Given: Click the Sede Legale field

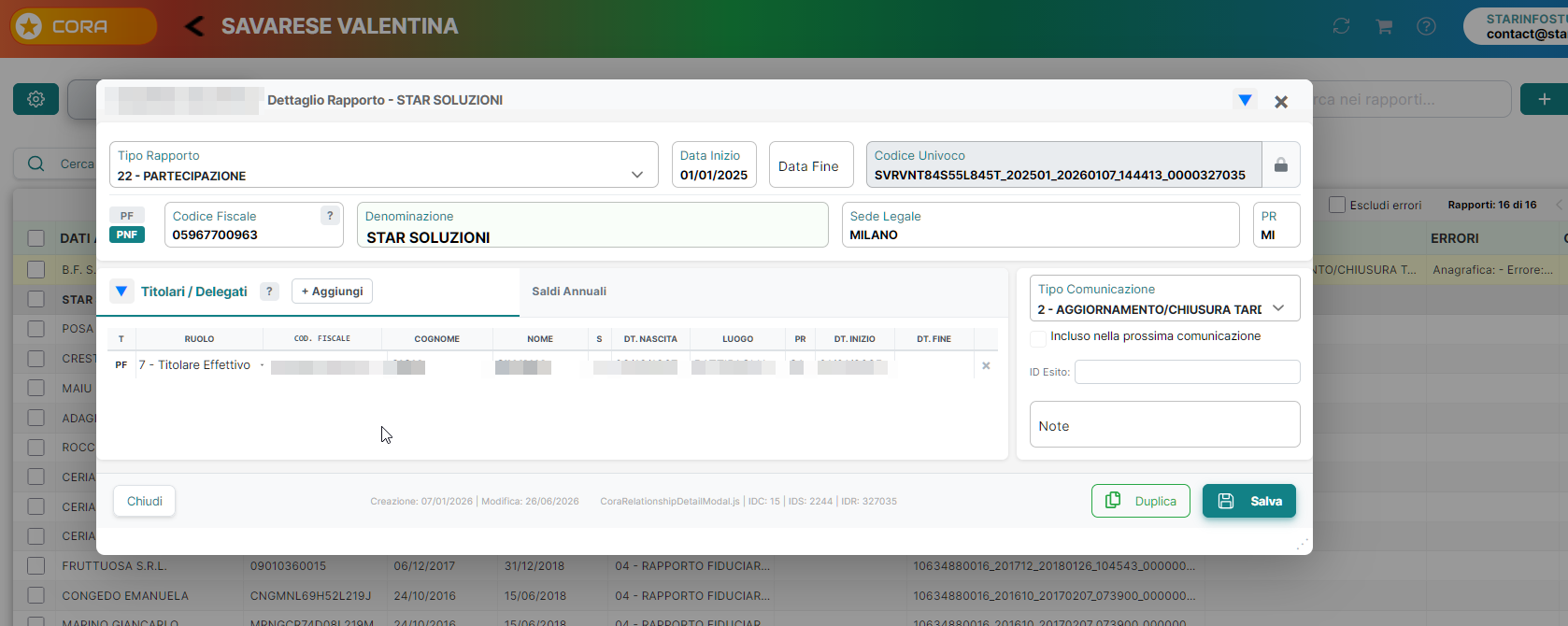Looking at the screenshot, I should [x=1041, y=225].
